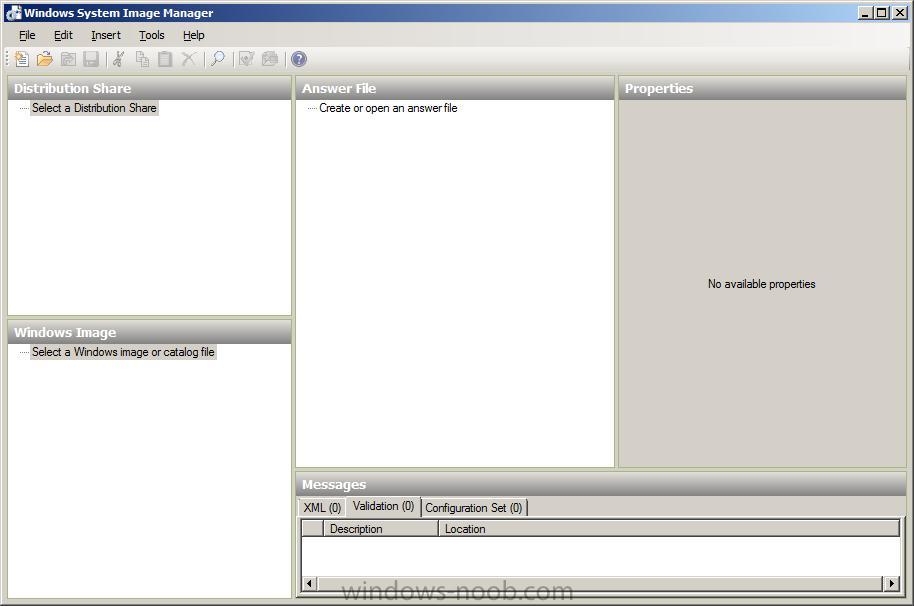Image resolution: width=914 pixels, height=606 pixels.
Task: Click the Messages left scroll arrow
Action: (309, 583)
